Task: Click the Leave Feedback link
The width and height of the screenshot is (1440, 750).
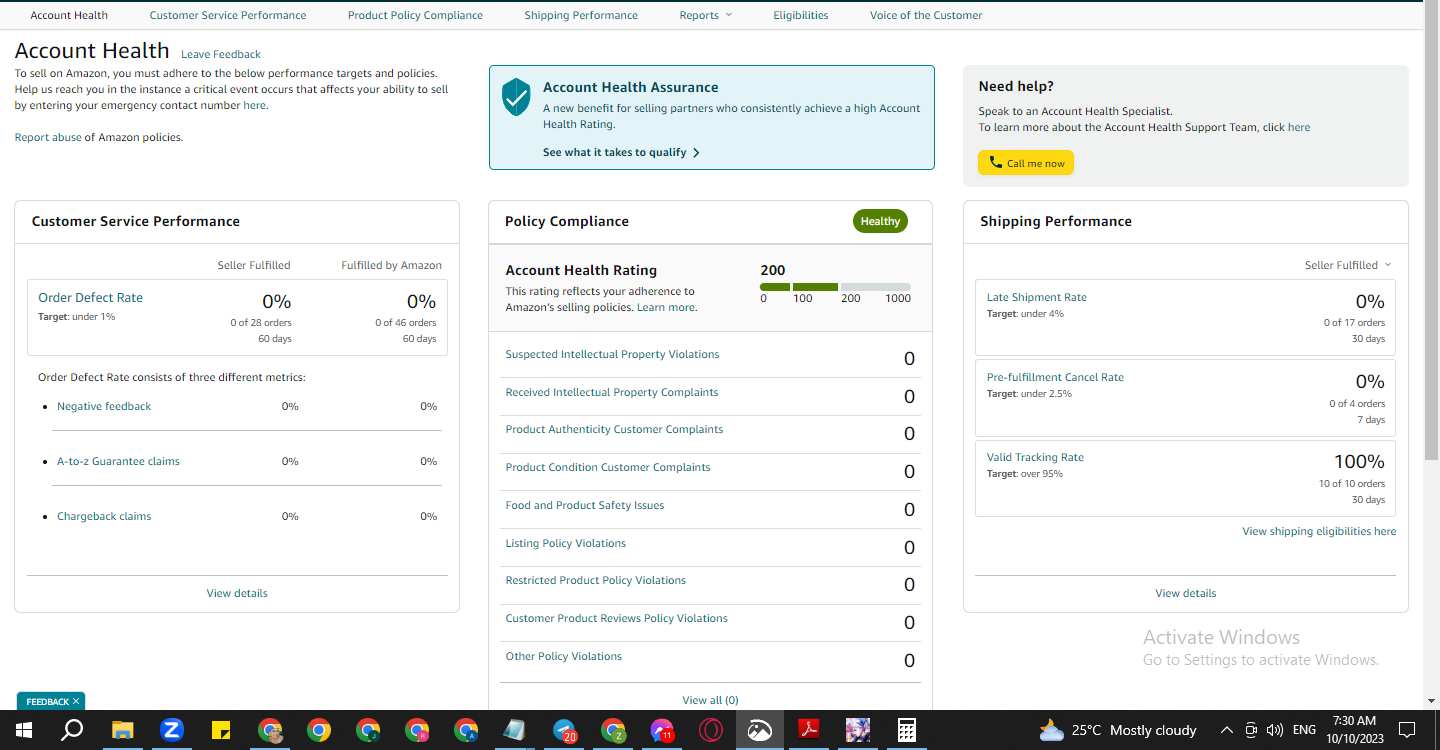Action: (x=221, y=54)
